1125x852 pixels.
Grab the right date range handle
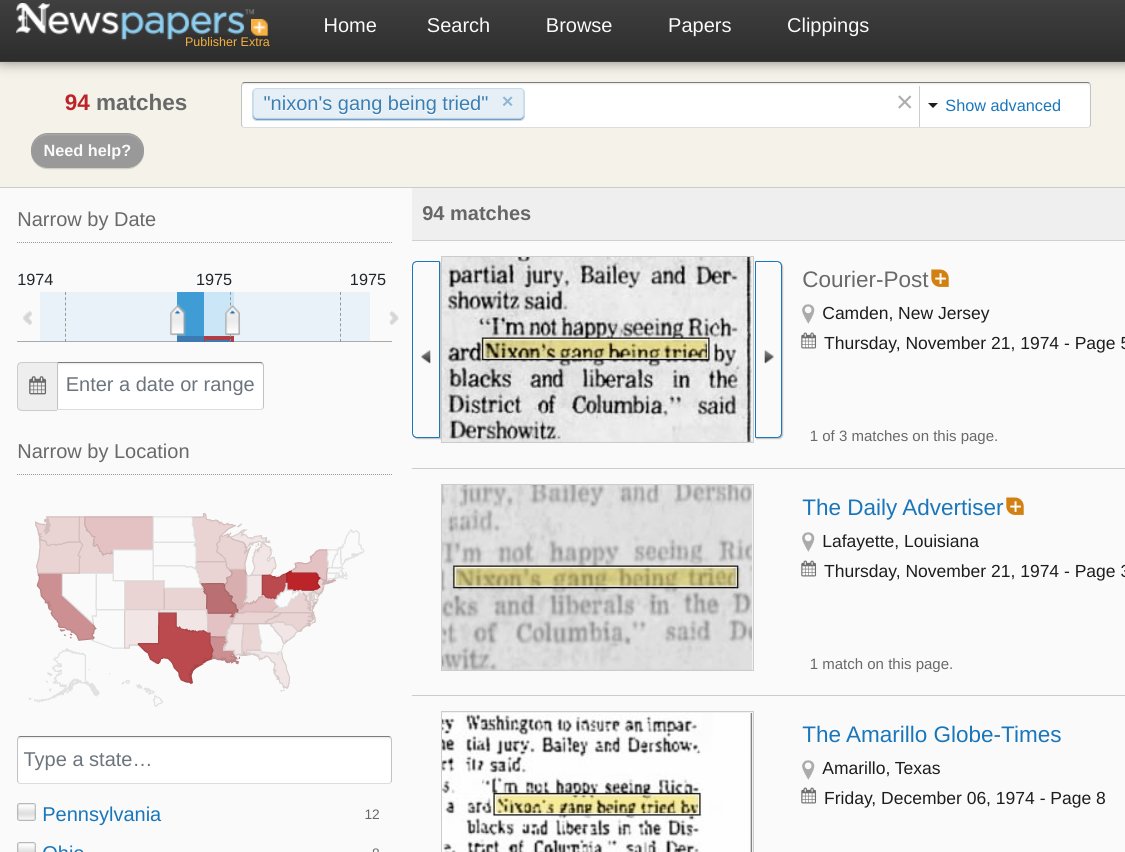click(232, 320)
